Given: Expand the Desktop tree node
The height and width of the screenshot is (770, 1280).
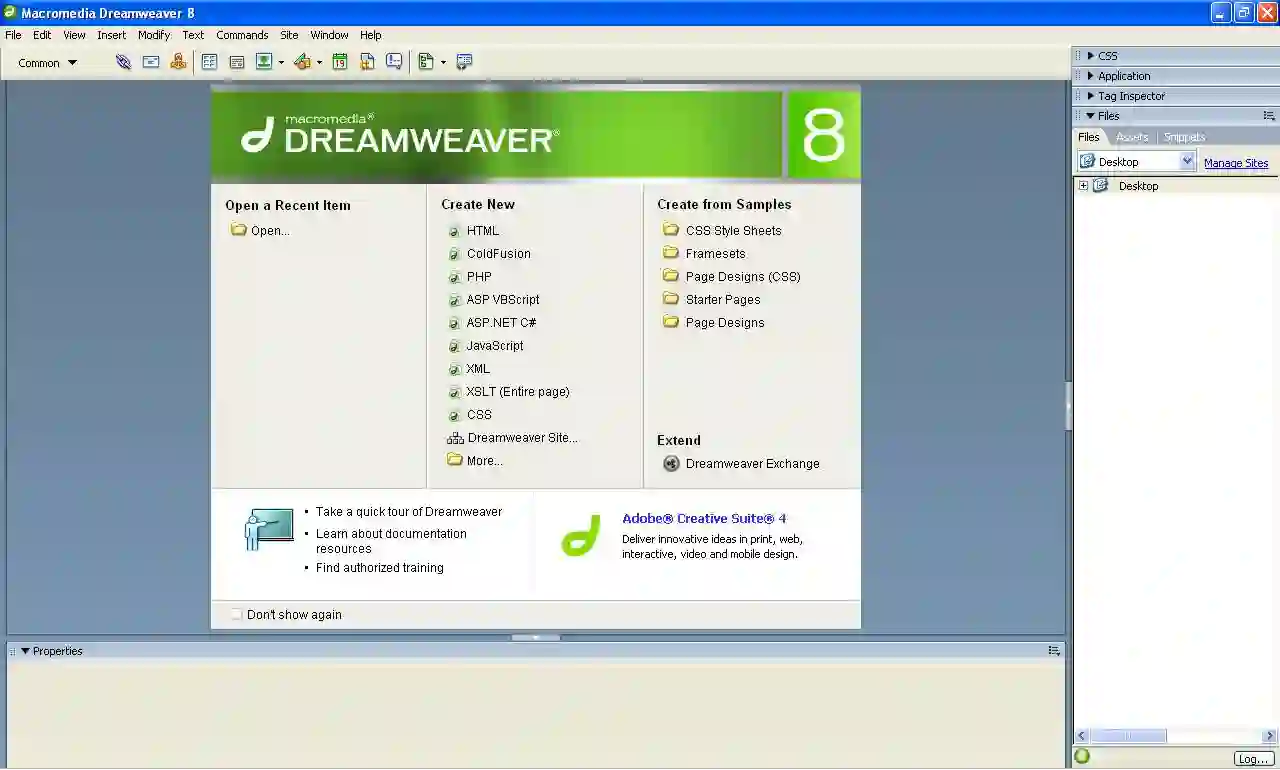Looking at the screenshot, I should click(x=1083, y=186).
